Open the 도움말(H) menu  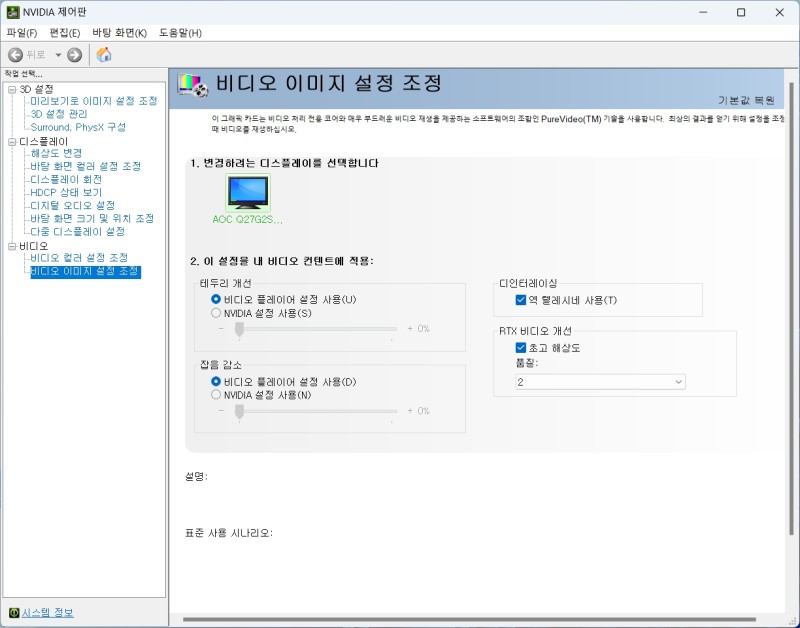(x=181, y=33)
